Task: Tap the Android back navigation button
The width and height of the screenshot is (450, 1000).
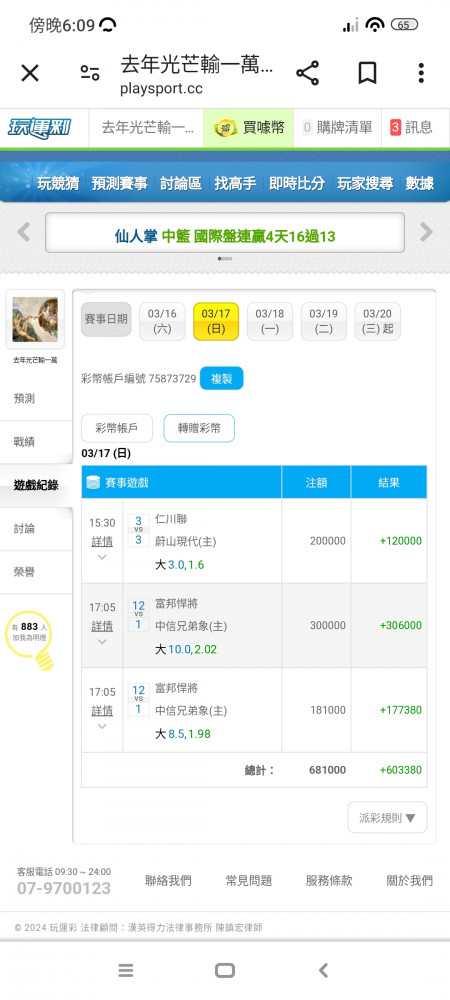Action: click(x=323, y=971)
